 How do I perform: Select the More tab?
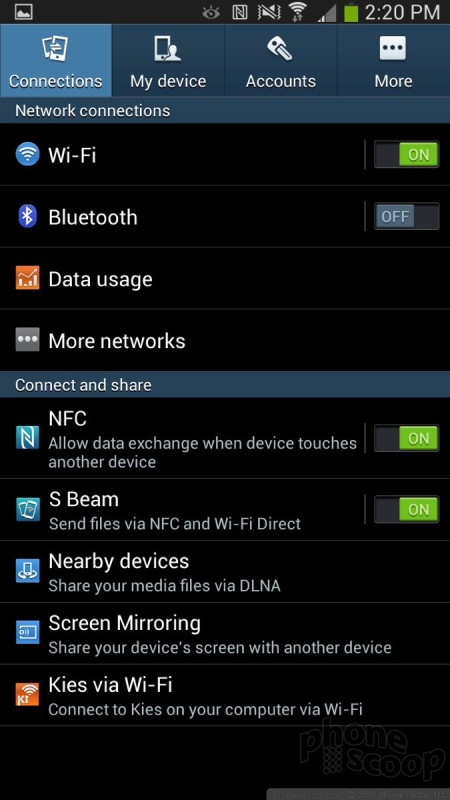(x=393, y=60)
